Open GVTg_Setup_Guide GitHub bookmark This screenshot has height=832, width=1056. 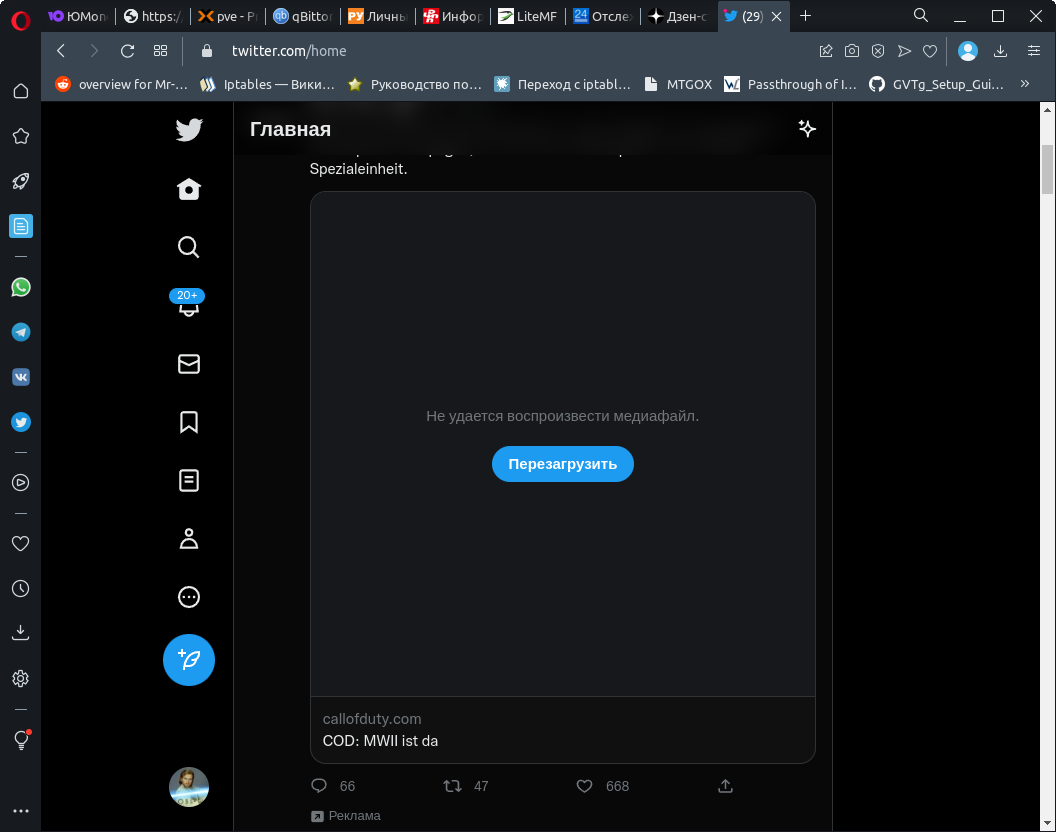[937, 84]
